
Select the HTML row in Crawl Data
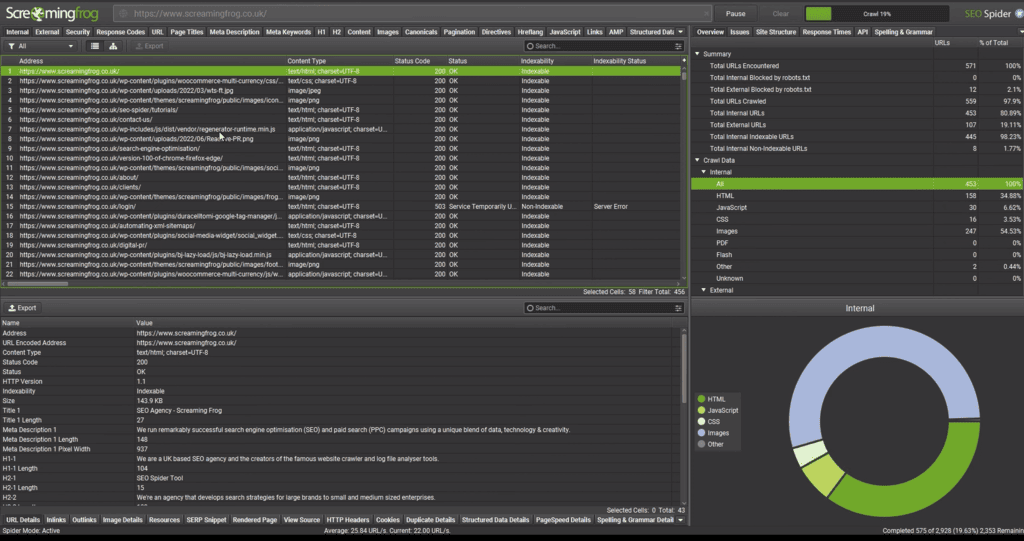(x=857, y=195)
